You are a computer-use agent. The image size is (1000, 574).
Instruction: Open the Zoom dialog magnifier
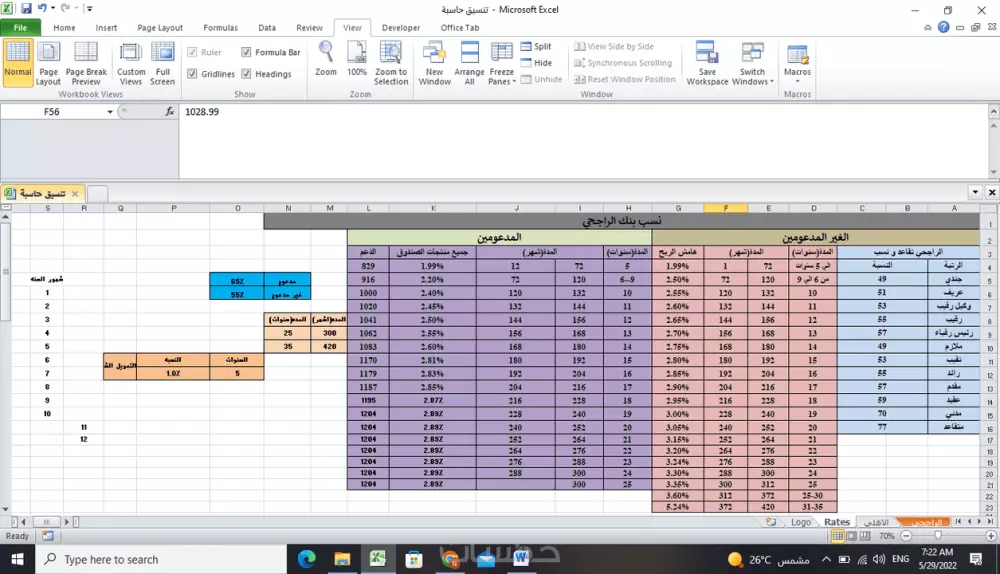326,59
